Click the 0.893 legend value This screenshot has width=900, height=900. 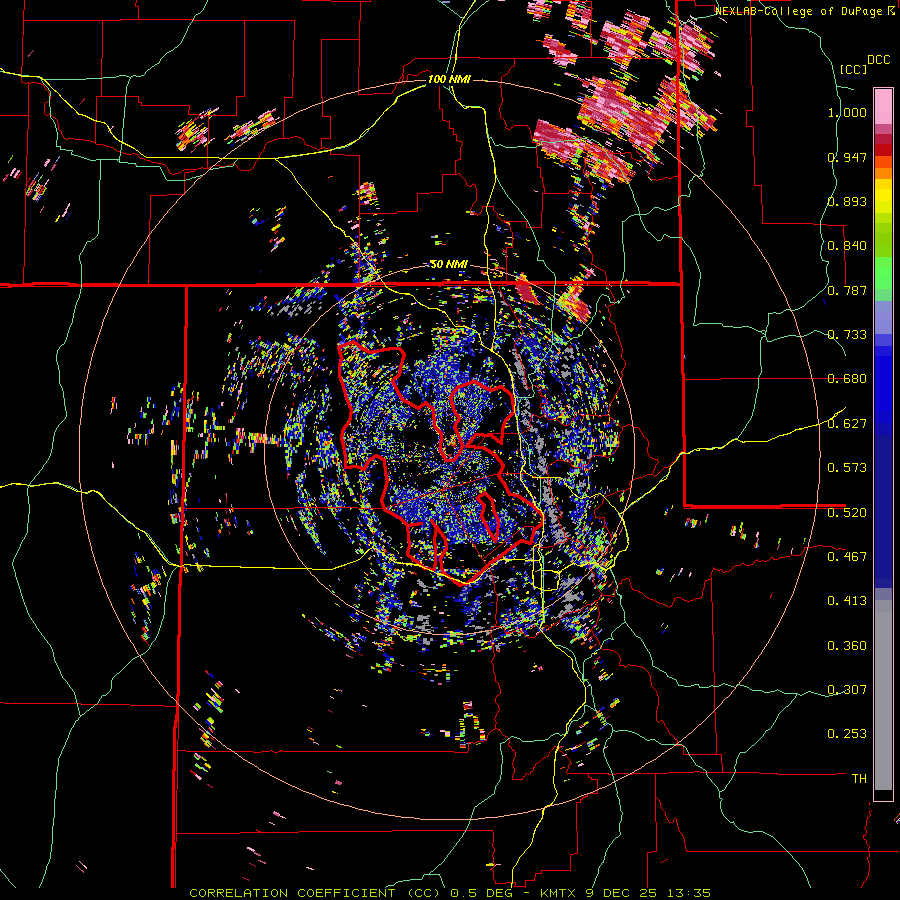point(847,201)
